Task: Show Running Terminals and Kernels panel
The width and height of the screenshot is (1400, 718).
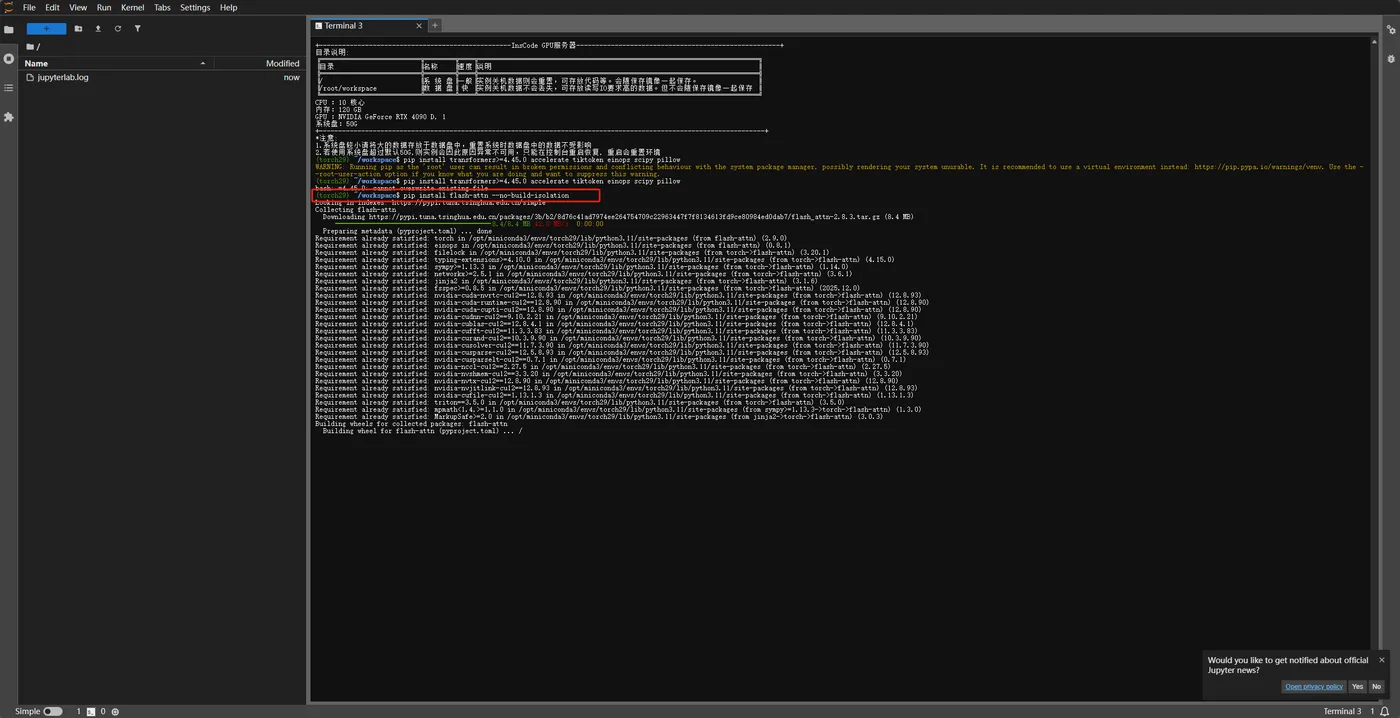Action: point(9,59)
